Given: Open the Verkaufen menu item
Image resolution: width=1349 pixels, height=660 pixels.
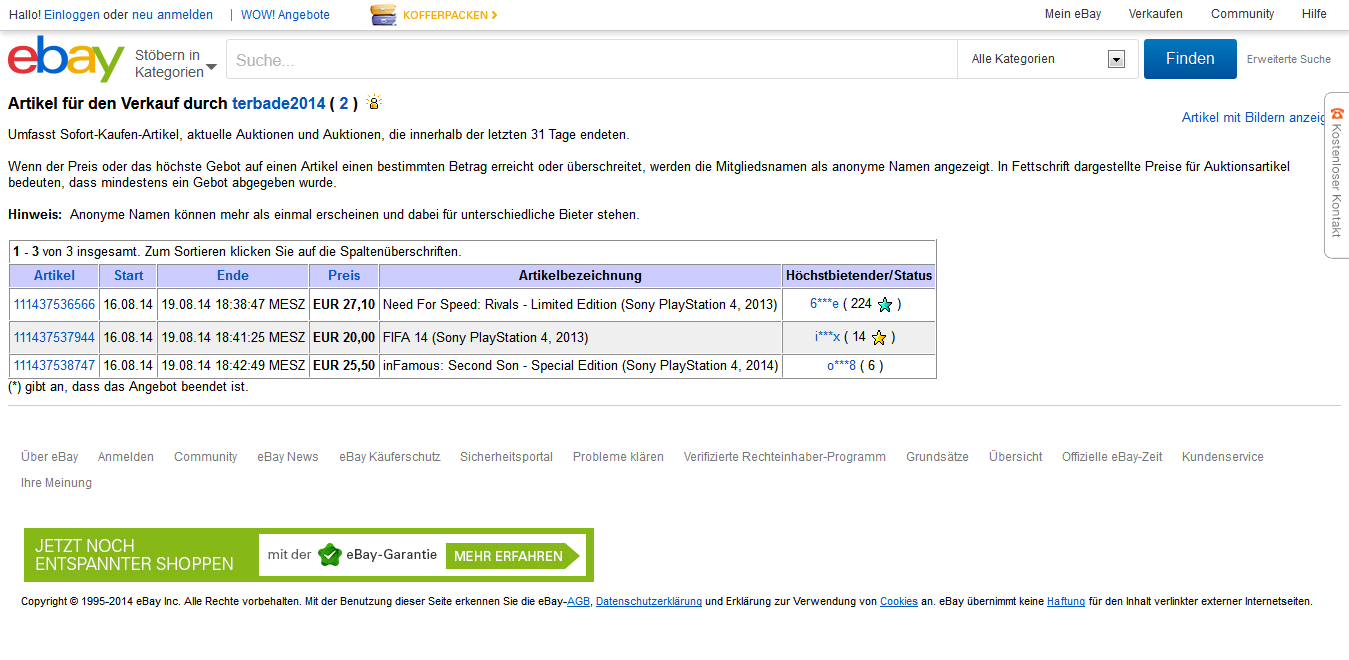Looking at the screenshot, I should point(1155,14).
